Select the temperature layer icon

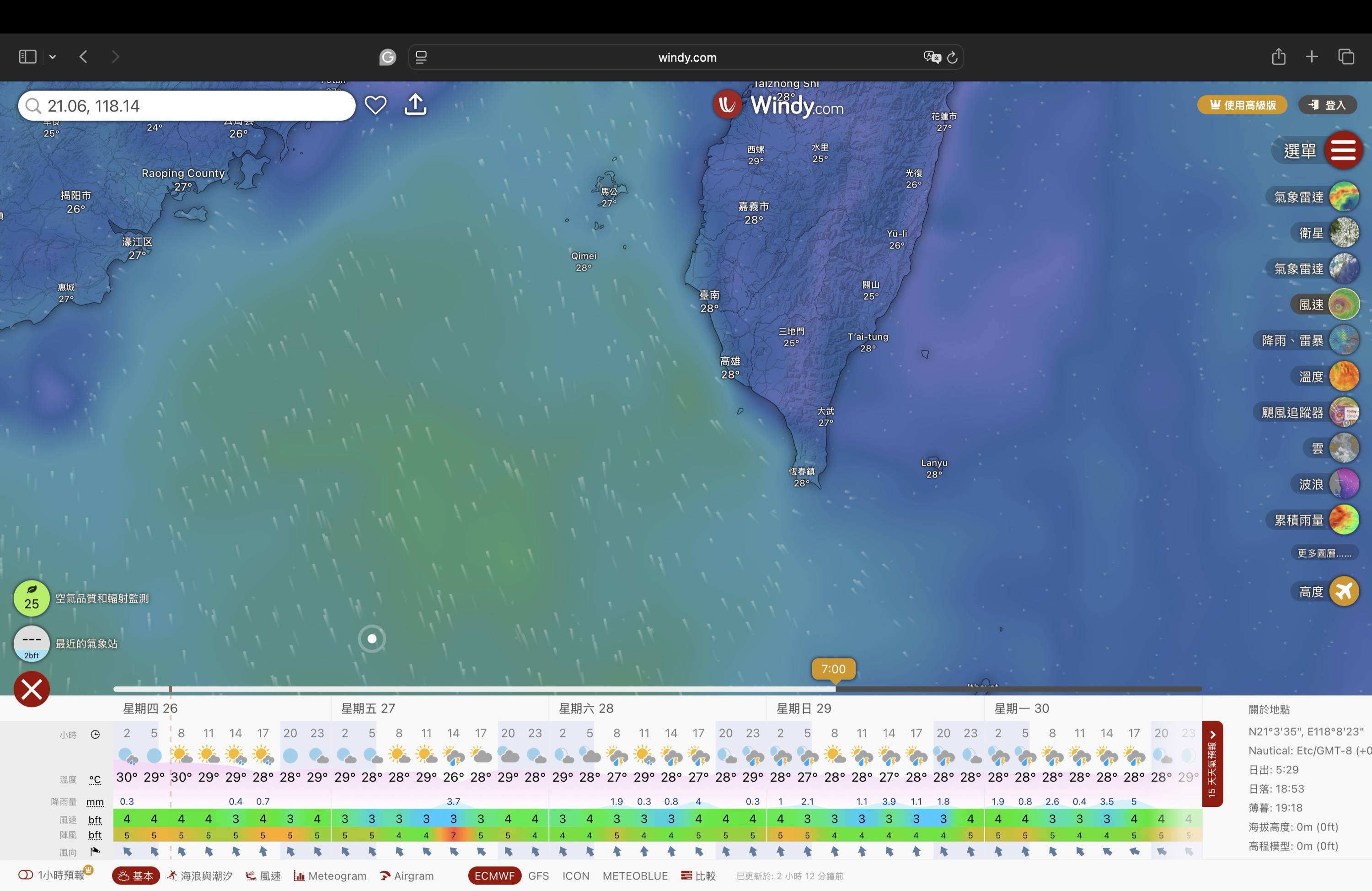pos(1344,376)
